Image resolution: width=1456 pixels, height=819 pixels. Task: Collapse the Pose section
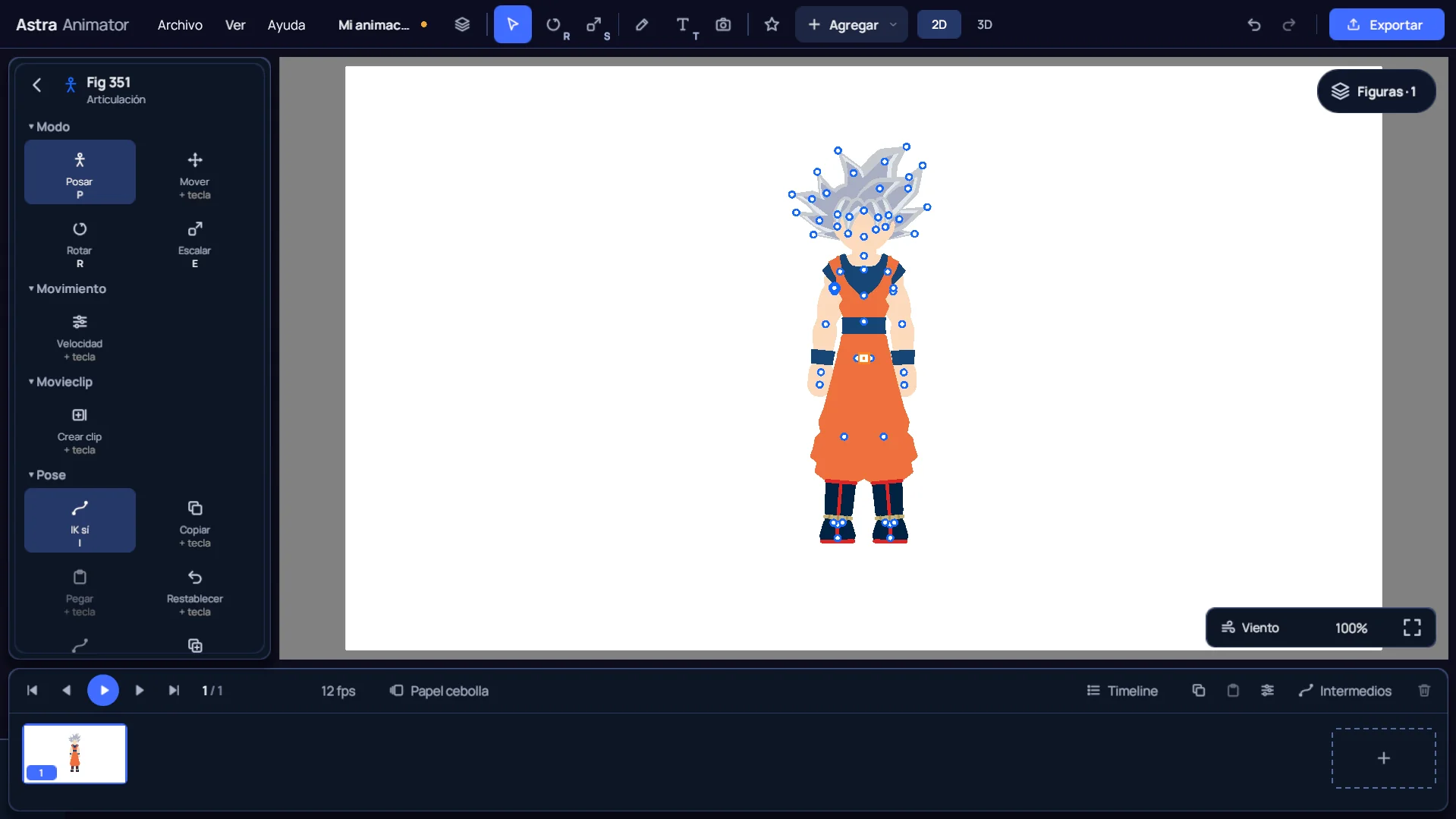tap(47, 475)
